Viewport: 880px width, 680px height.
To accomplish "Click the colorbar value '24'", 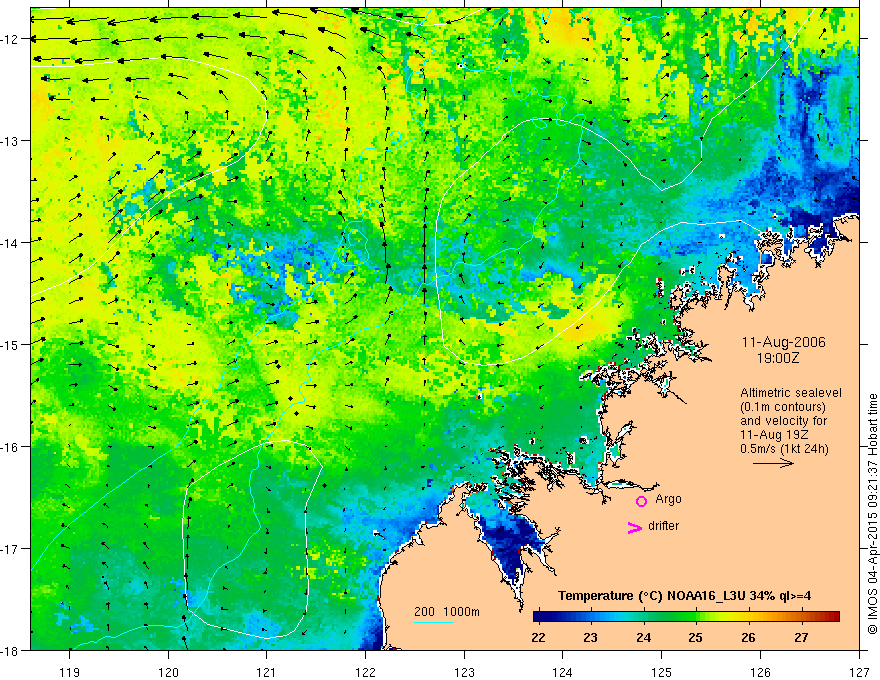I will pyautogui.click(x=643, y=637).
